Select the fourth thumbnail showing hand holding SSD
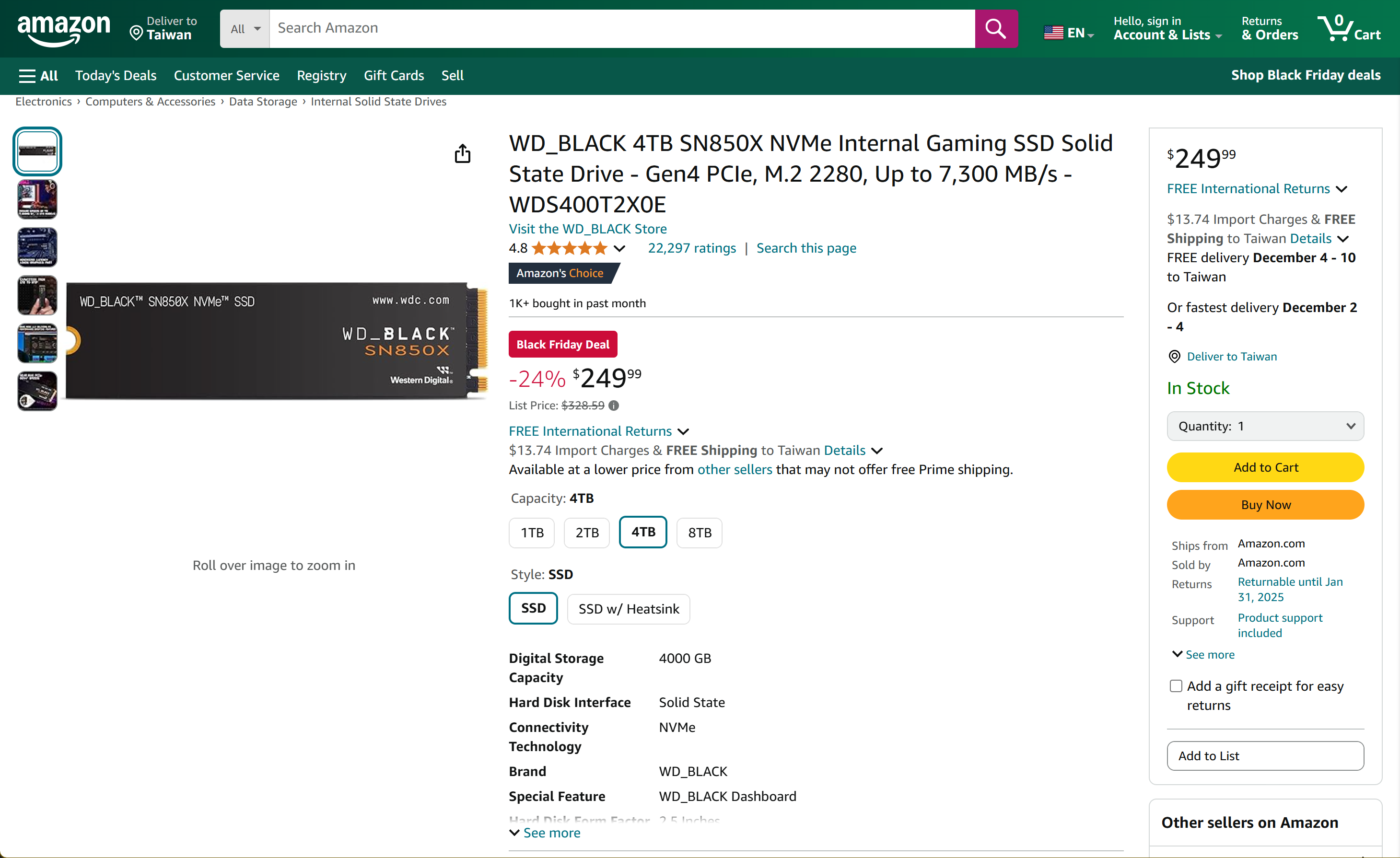This screenshot has width=1400, height=858. tap(37, 295)
